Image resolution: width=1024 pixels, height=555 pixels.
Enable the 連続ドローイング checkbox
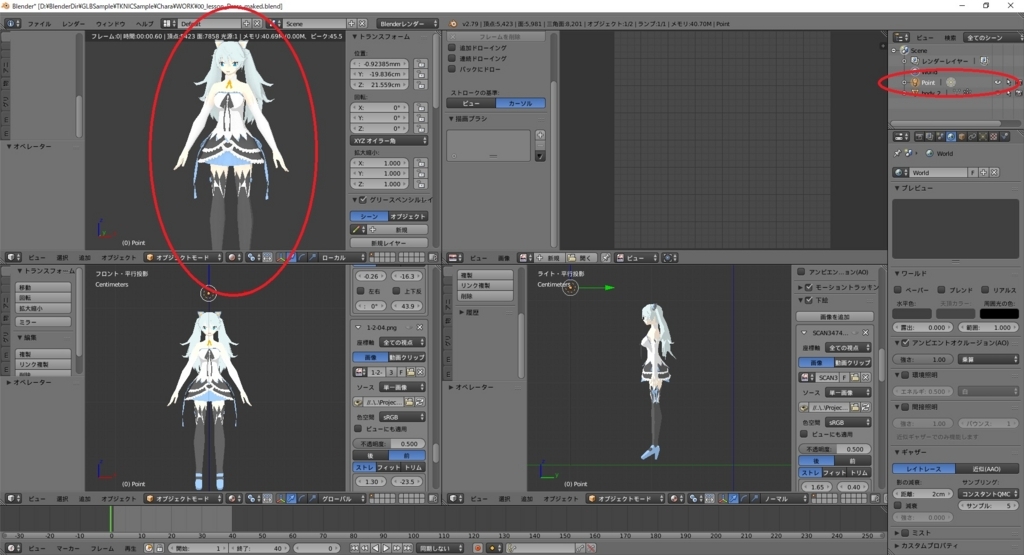[x=451, y=58]
